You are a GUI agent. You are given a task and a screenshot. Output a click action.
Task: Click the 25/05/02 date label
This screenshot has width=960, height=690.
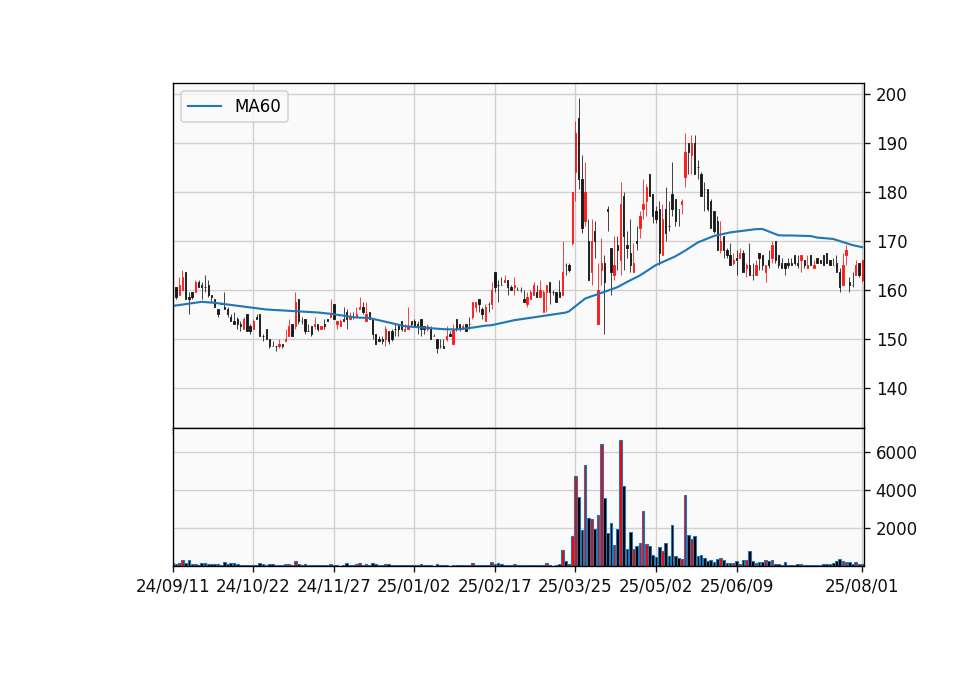click(656, 586)
